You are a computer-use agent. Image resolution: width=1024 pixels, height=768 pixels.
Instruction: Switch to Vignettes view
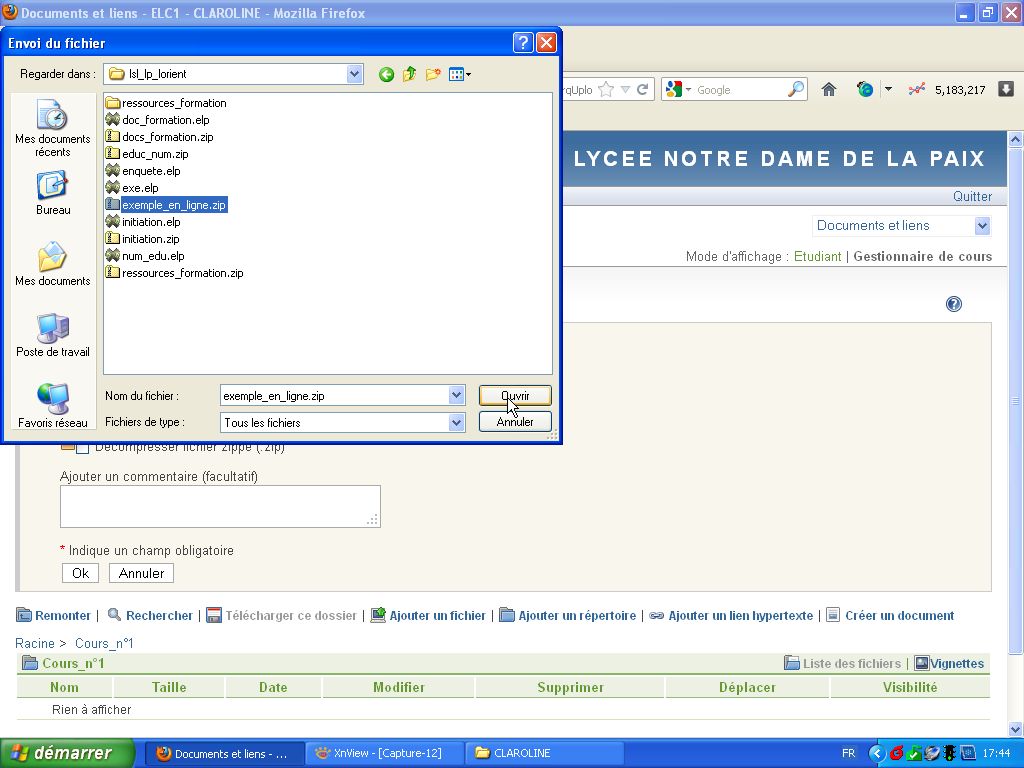click(950, 663)
